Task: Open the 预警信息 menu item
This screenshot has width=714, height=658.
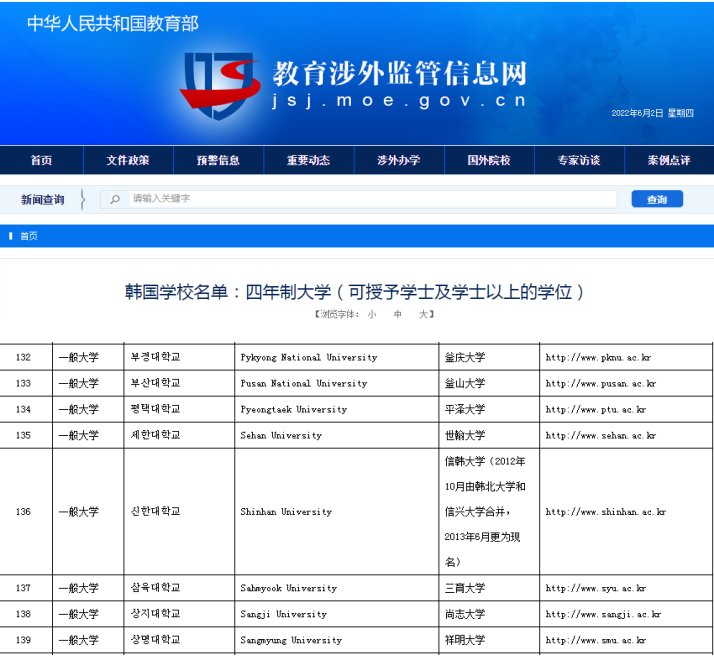Action: point(218,160)
